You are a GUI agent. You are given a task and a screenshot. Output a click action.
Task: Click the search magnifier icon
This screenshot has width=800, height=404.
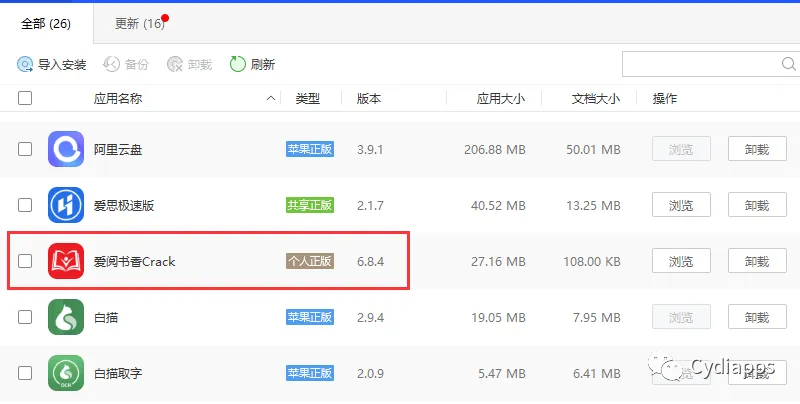point(789,64)
